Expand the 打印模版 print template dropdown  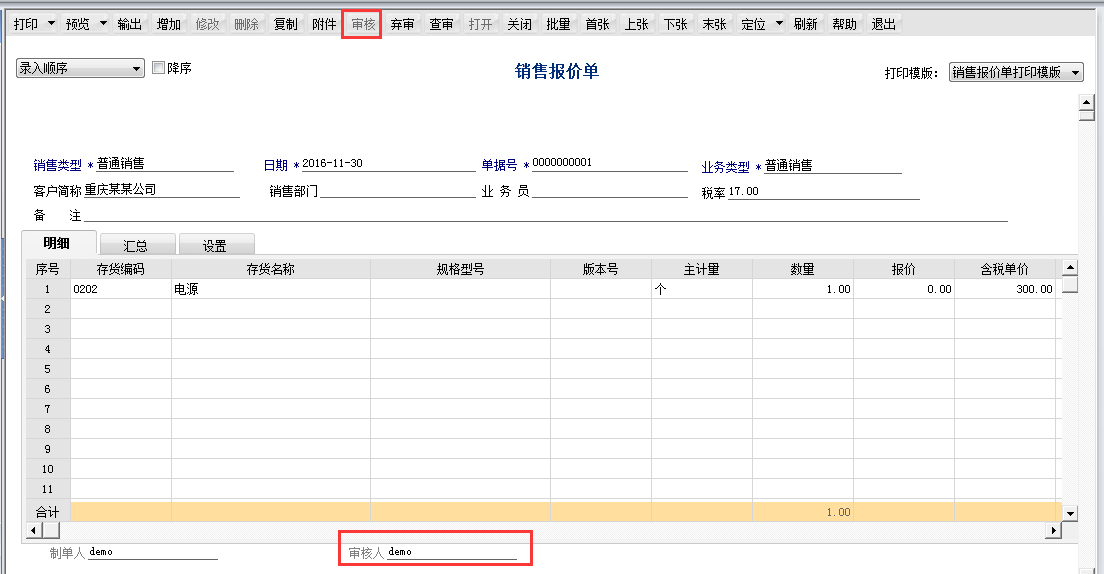point(1075,73)
